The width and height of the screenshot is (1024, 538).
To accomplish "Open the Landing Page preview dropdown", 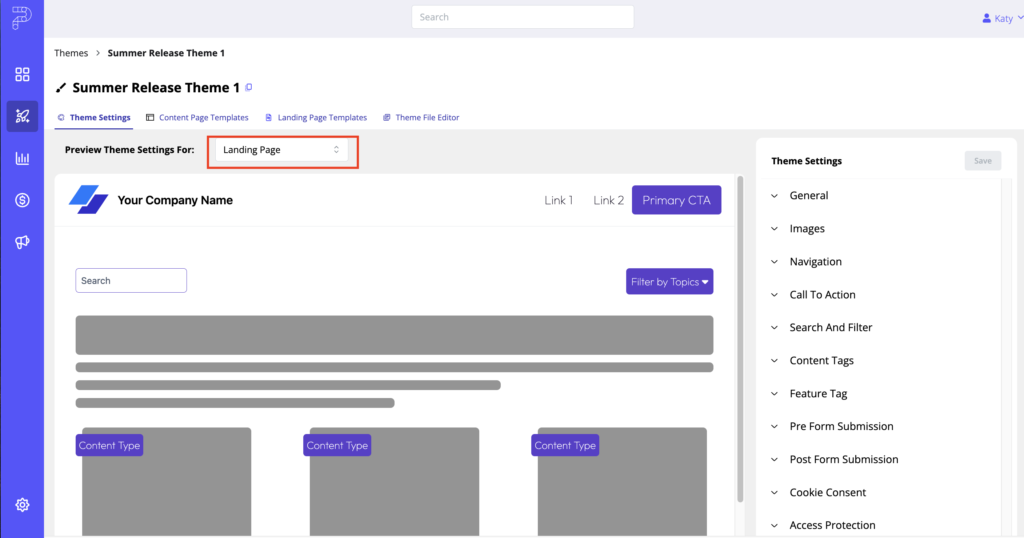I will [281, 150].
